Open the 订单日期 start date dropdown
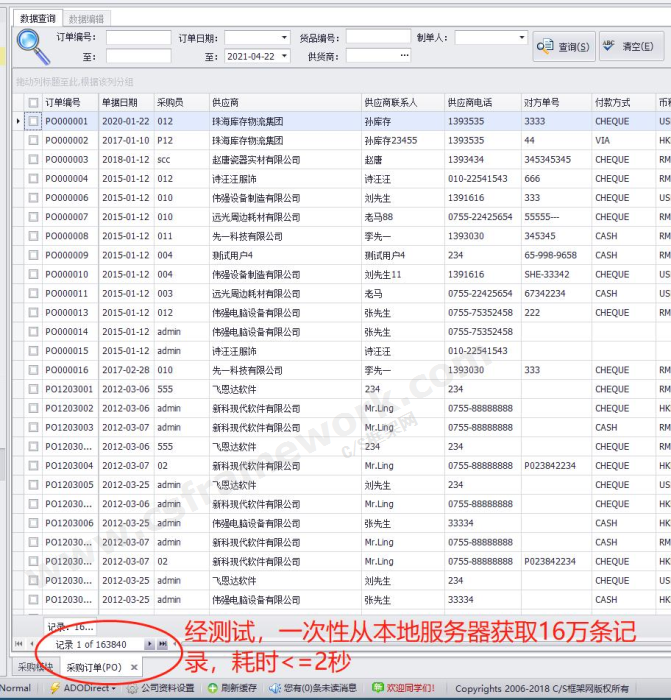Screen dimensions: 671x700 [285, 38]
